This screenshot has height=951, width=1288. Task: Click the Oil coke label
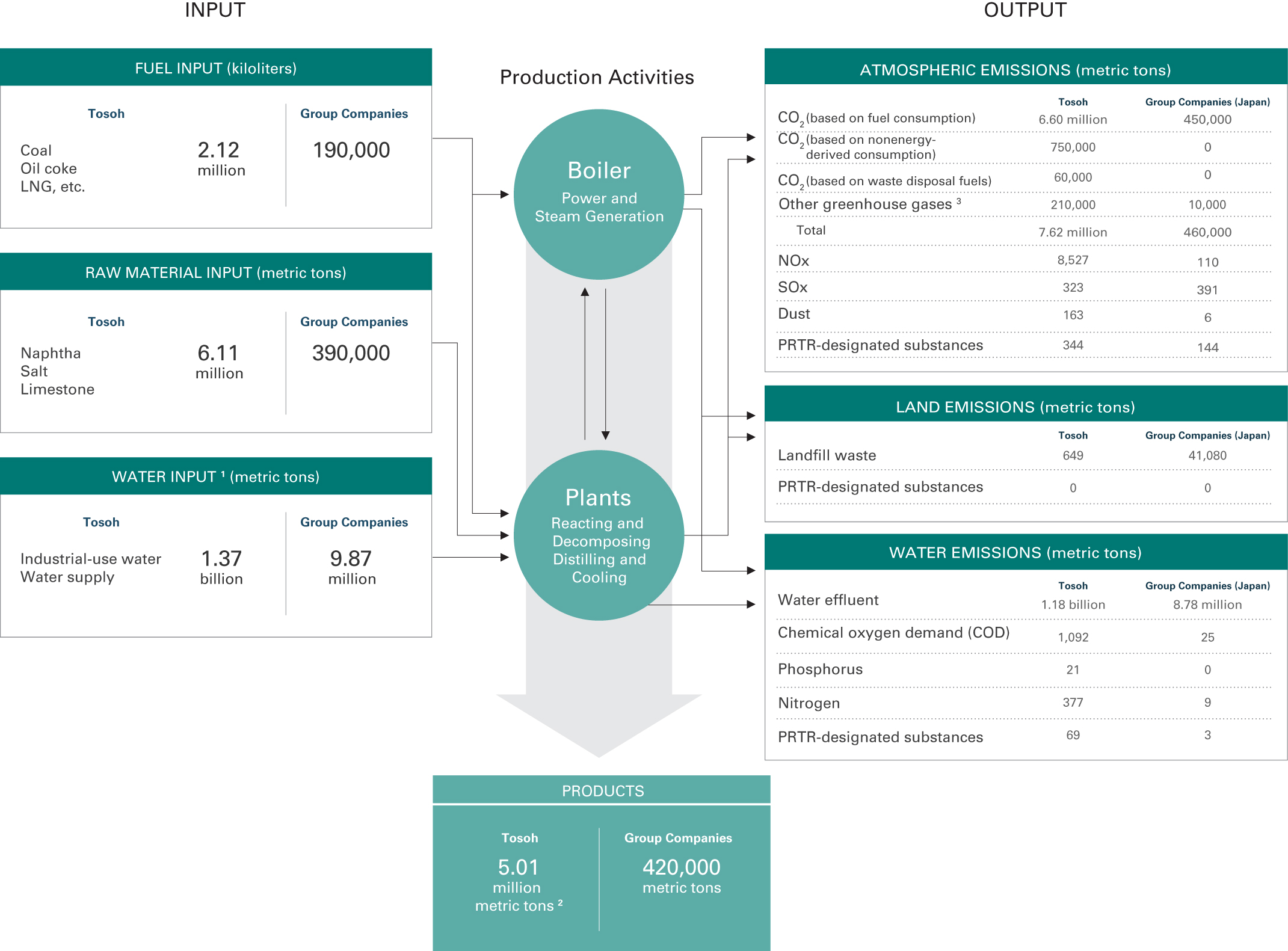point(49,168)
